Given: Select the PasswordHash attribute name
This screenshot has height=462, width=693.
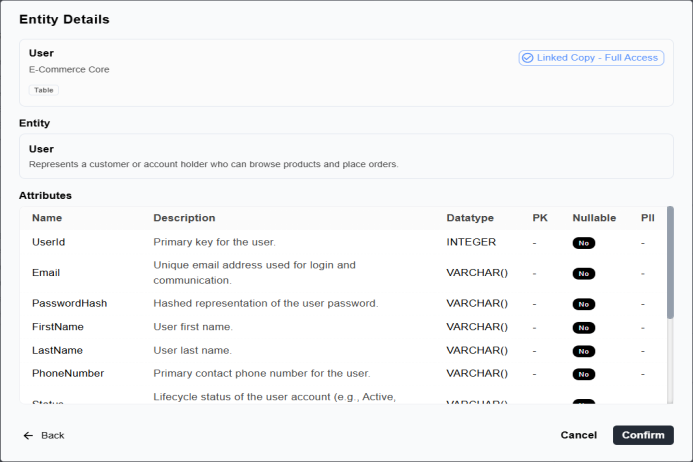Looking at the screenshot, I should pyautogui.click(x=69, y=303).
